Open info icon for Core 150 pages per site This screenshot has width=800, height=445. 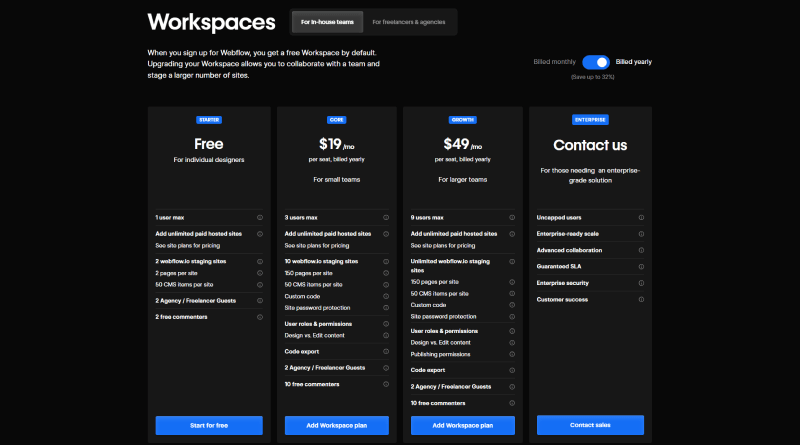[x=386, y=273]
